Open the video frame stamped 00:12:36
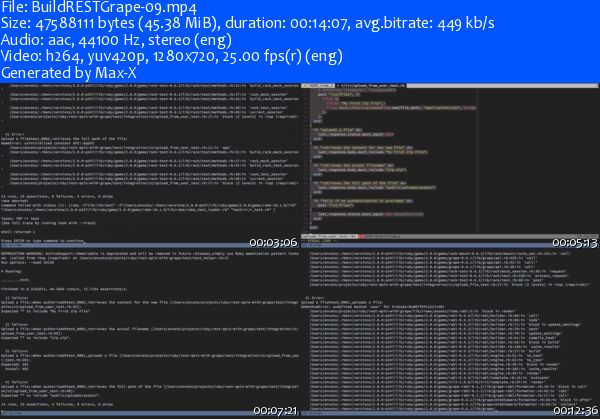 [x=450, y=332]
